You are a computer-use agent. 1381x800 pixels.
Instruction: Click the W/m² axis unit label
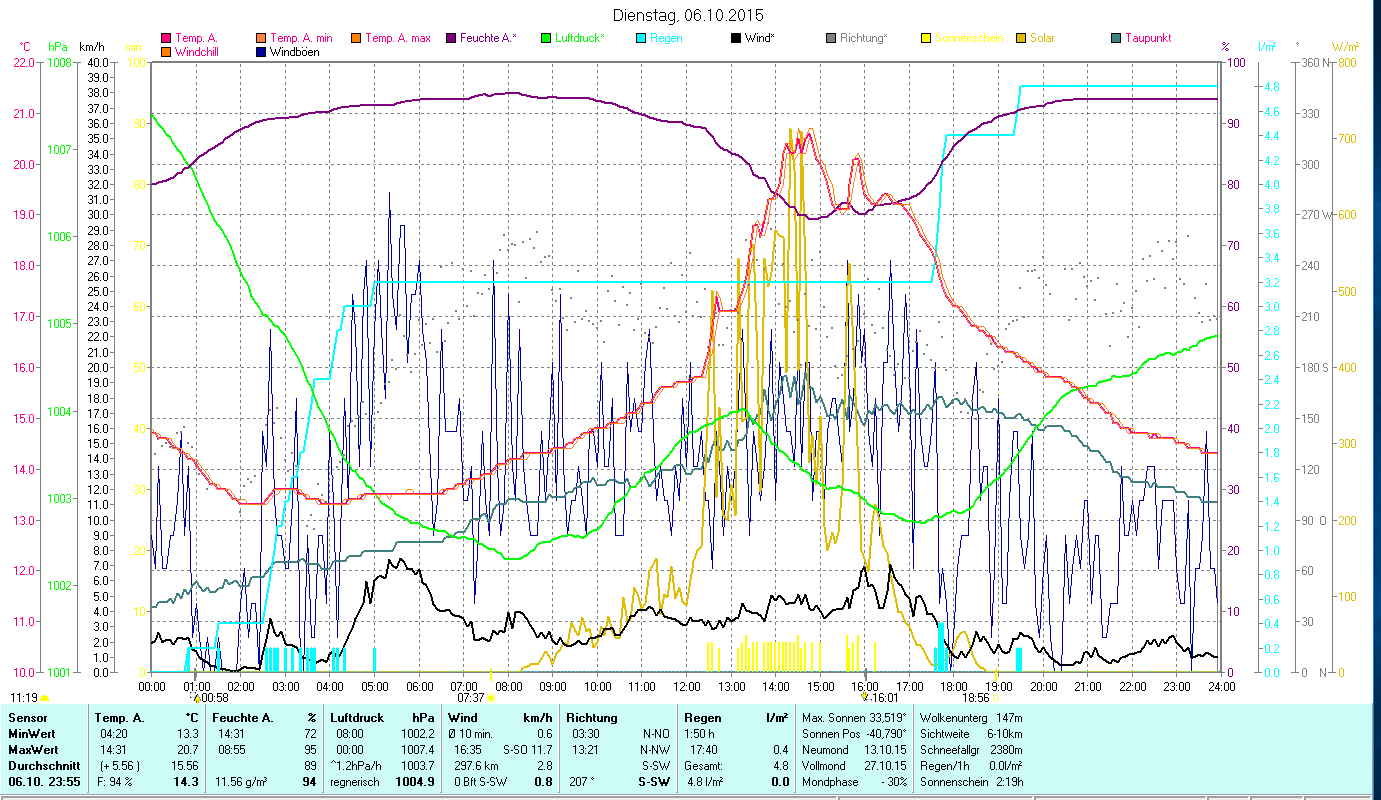tap(1345, 47)
